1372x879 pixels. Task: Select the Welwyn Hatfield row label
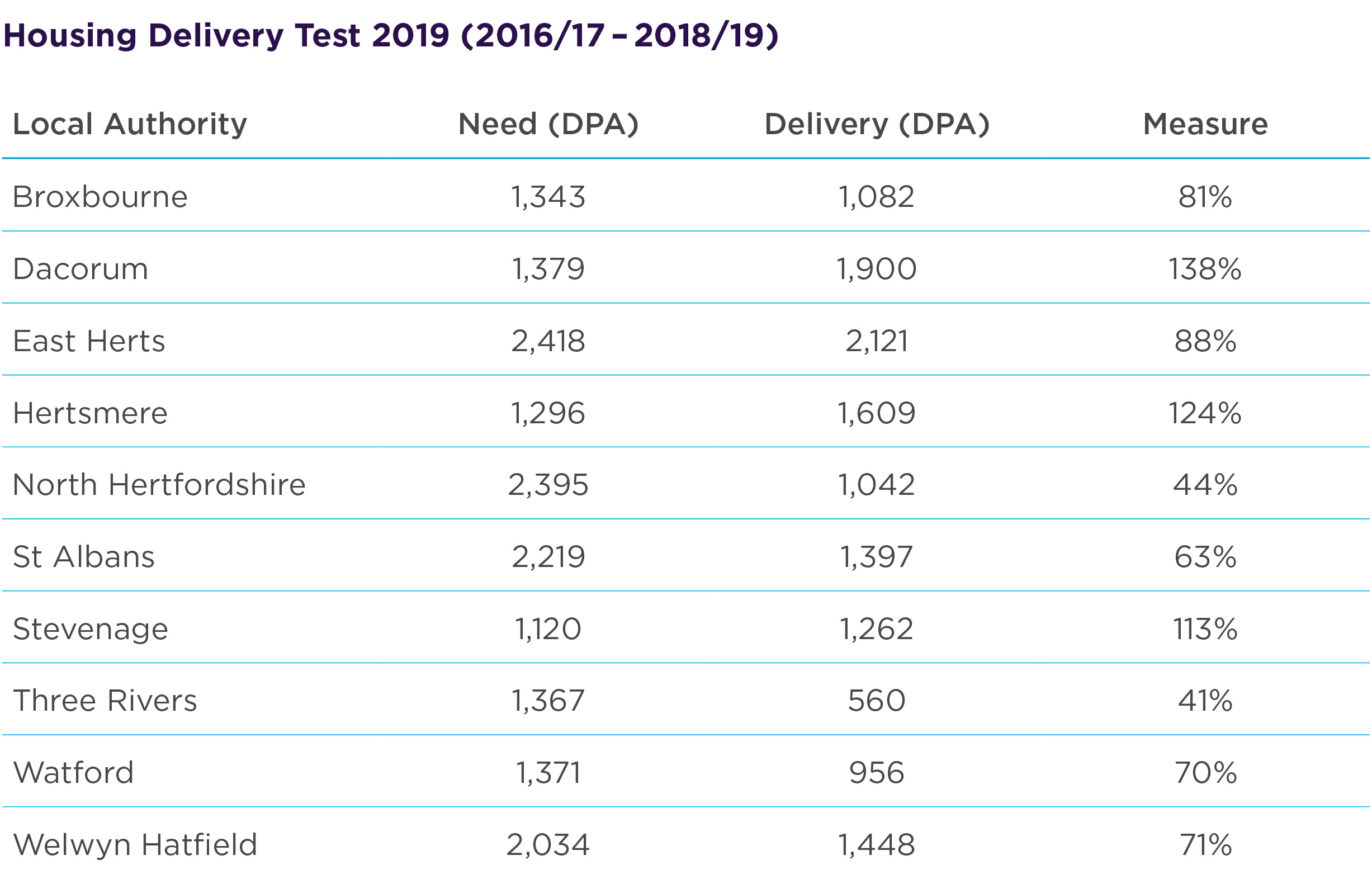(x=135, y=844)
